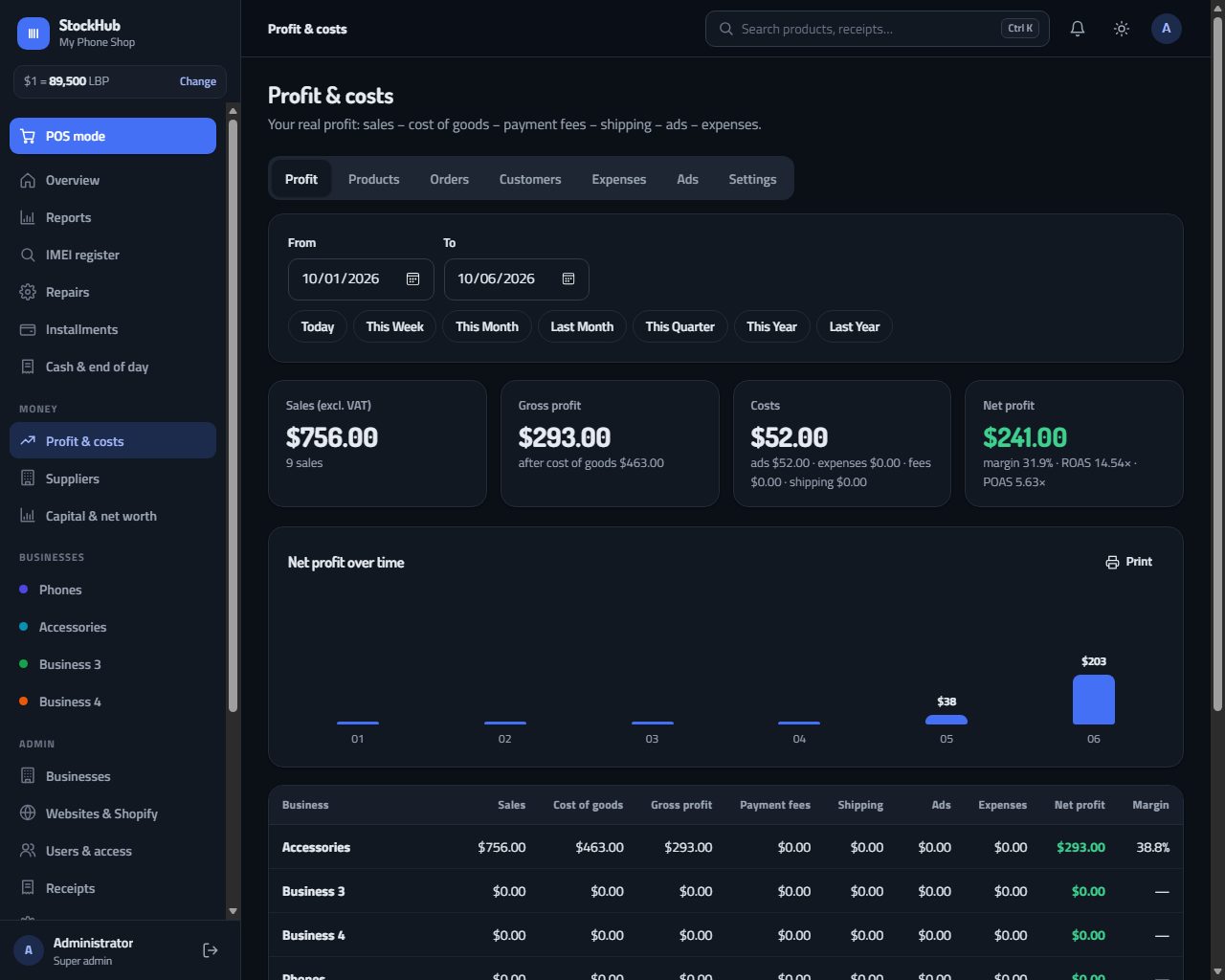Open the IMEI register page
This screenshot has height=980, width=1225.
(x=113, y=255)
